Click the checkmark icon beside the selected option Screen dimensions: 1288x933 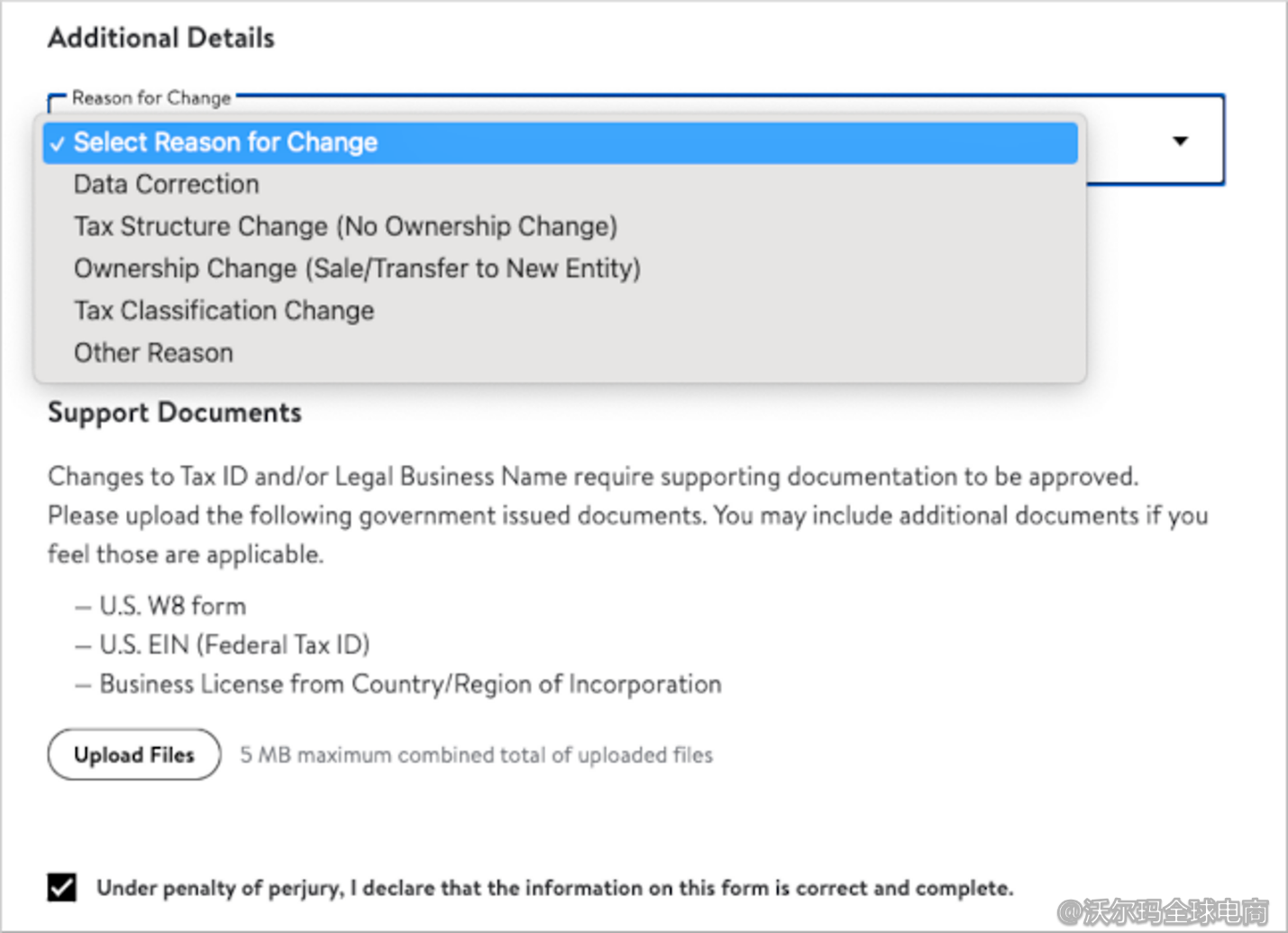click(58, 144)
